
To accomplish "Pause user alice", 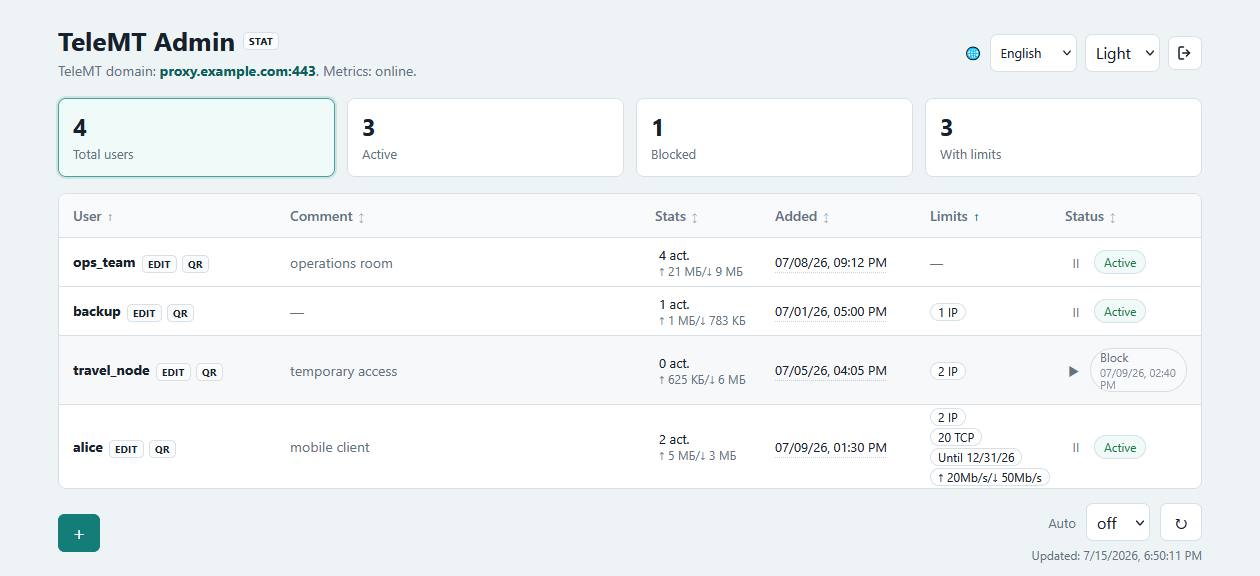I will coord(1076,448).
